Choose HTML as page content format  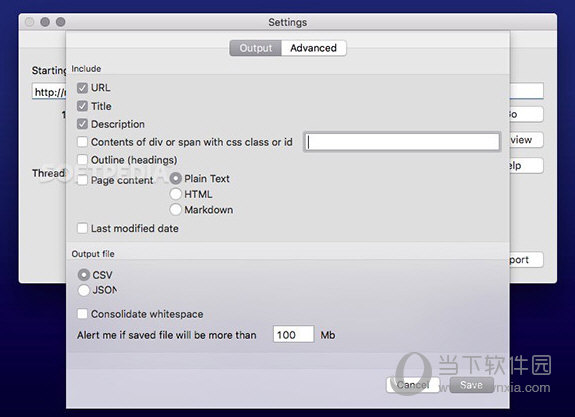coord(176,194)
